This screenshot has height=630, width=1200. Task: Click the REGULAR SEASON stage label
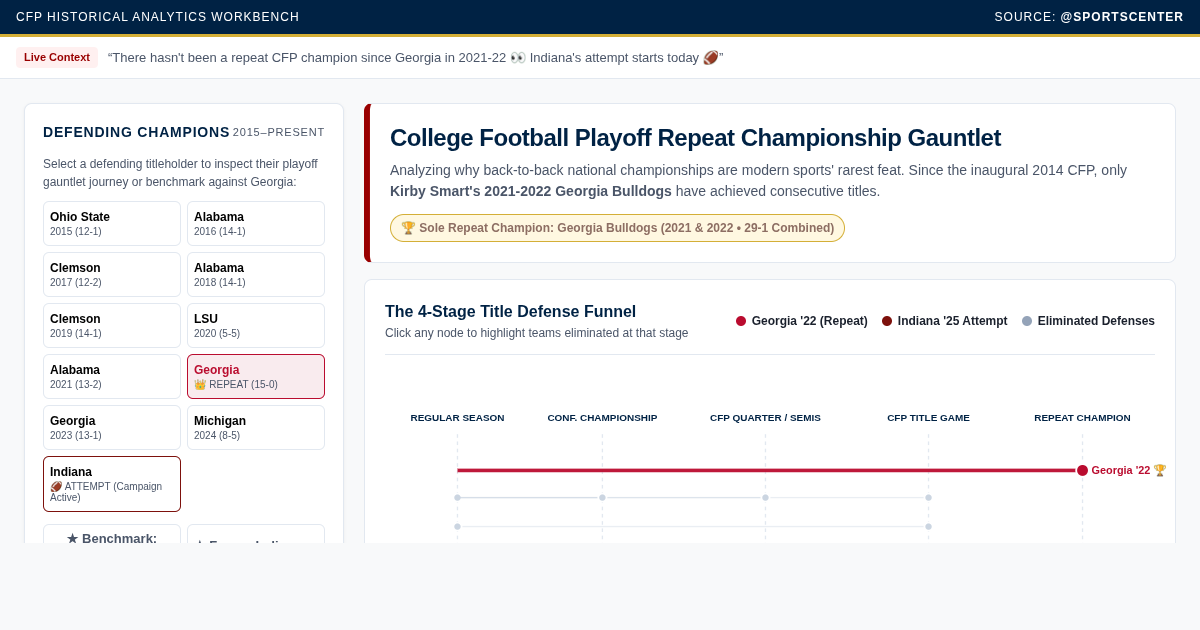click(x=457, y=418)
